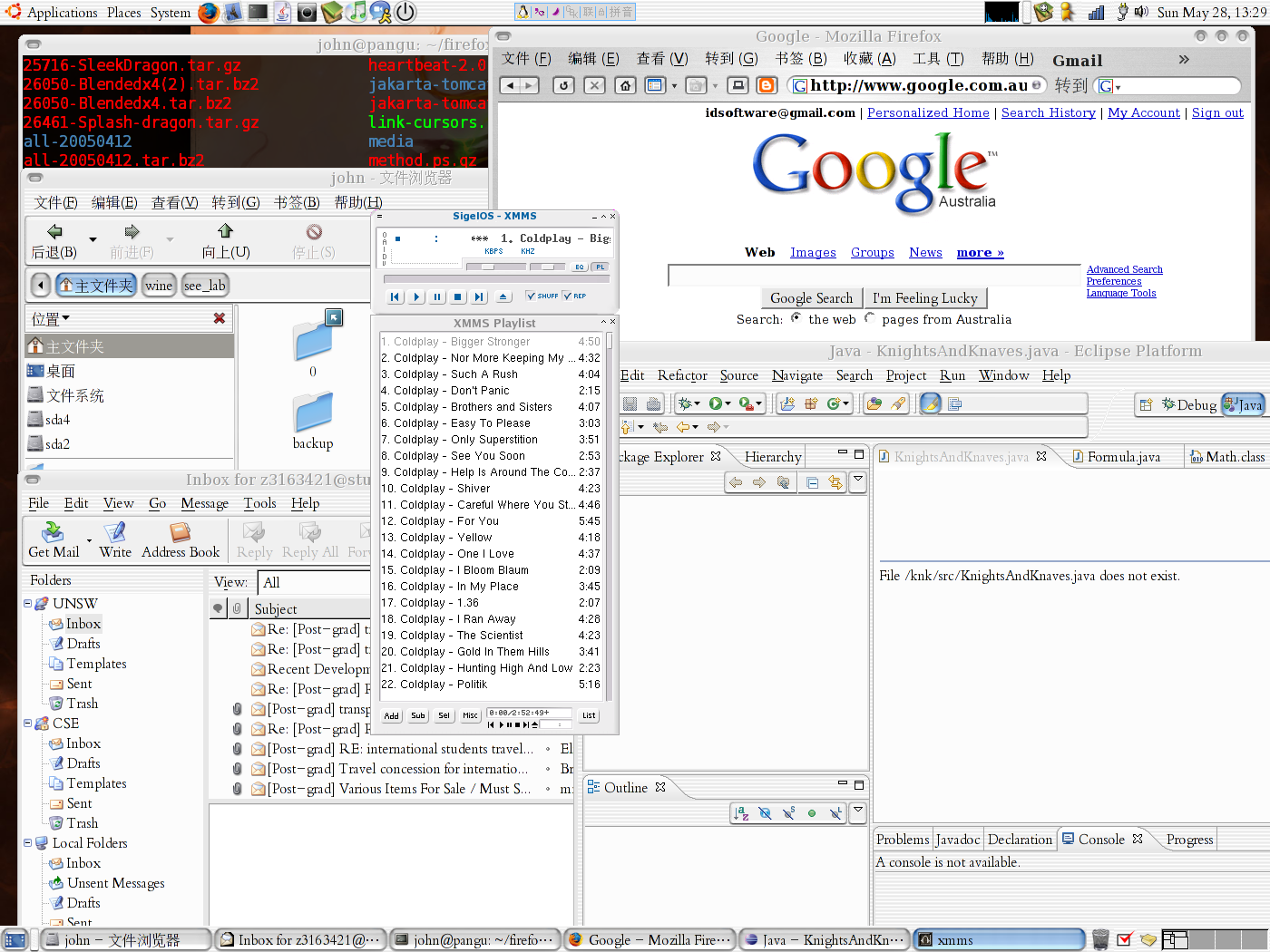Switch to Eclipse Debug perspective
1270x952 pixels.
click(1189, 405)
